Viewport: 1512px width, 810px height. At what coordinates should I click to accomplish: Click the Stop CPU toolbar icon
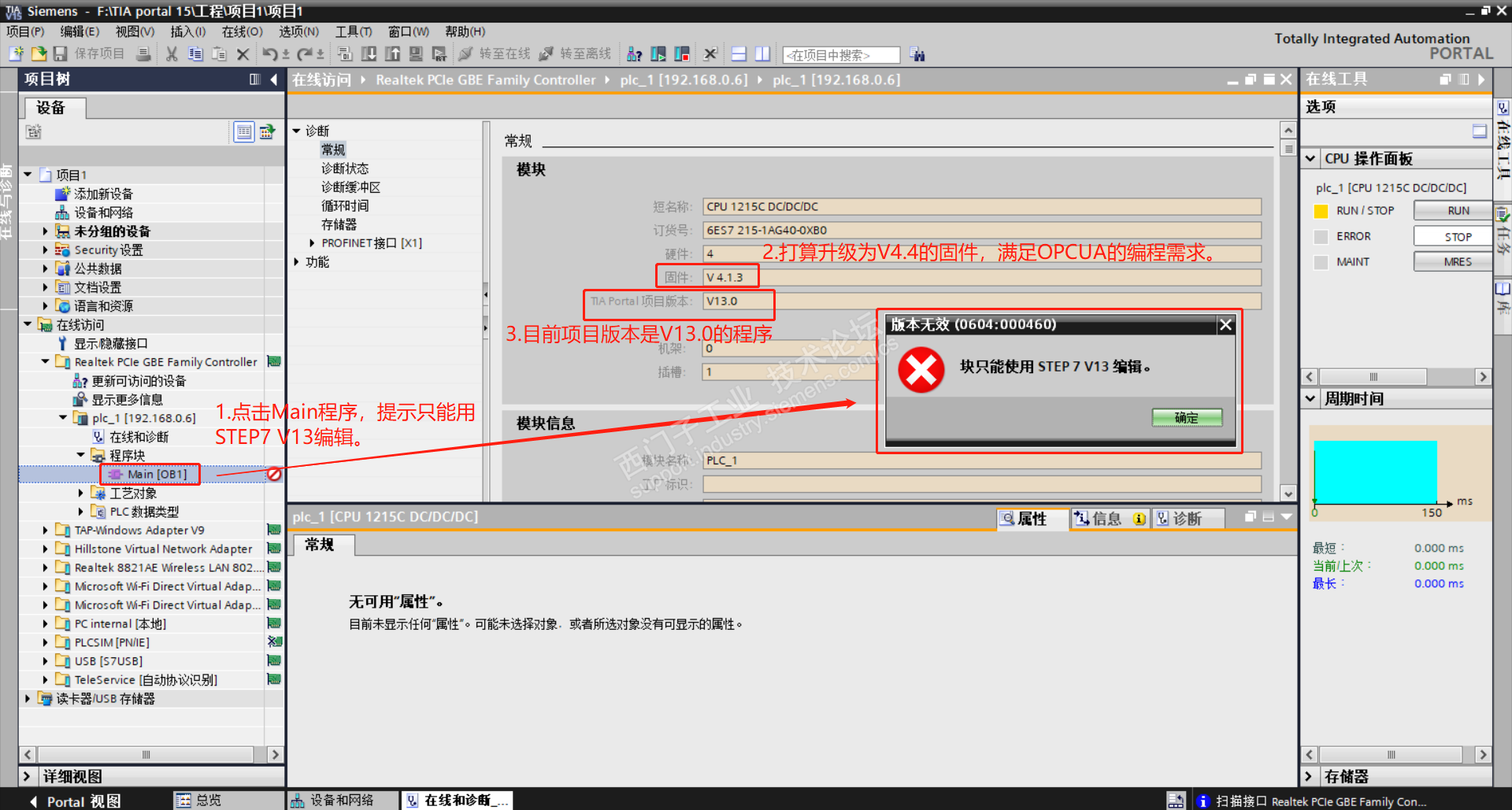[682, 54]
